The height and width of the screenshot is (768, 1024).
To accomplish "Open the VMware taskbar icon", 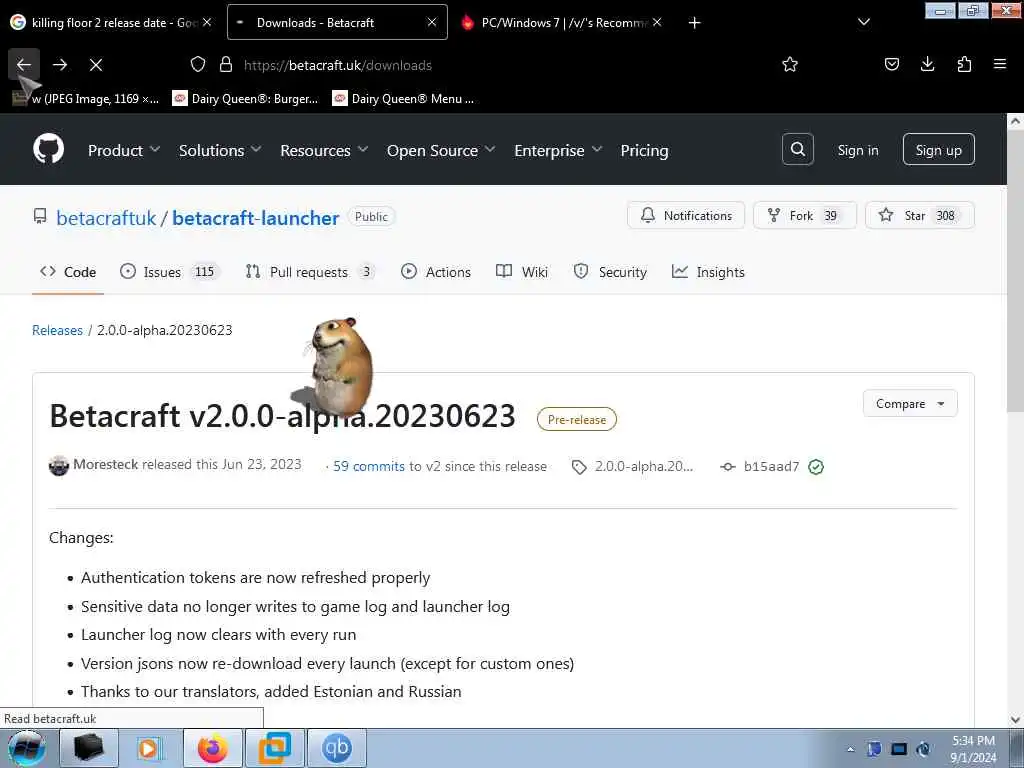I will [x=274, y=748].
